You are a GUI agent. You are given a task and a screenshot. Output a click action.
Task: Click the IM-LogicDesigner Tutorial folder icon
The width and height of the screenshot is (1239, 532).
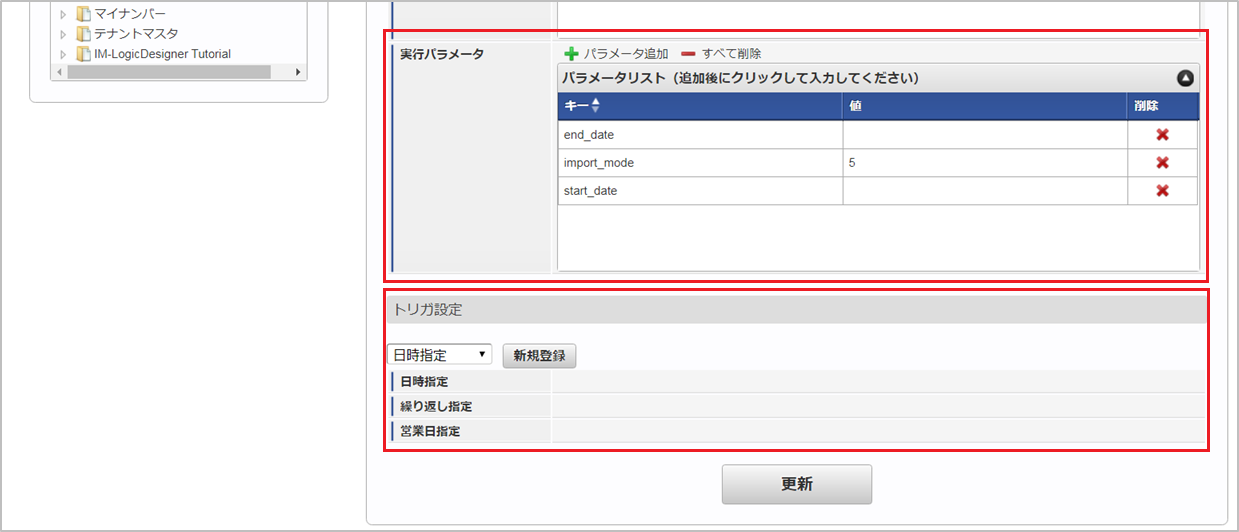pos(84,54)
